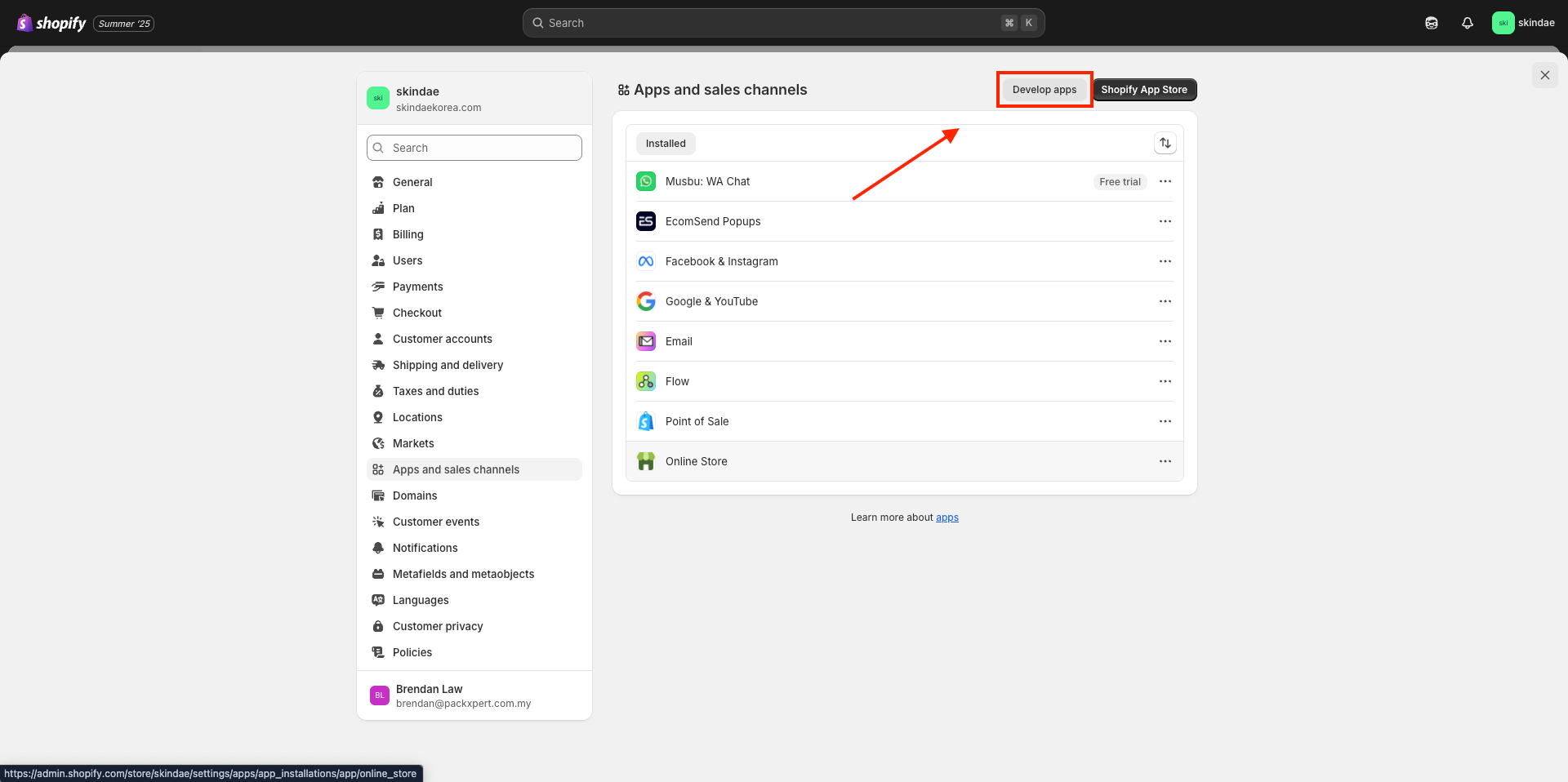Open the skindae store header card
The height and width of the screenshot is (782, 1568).
(x=474, y=98)
